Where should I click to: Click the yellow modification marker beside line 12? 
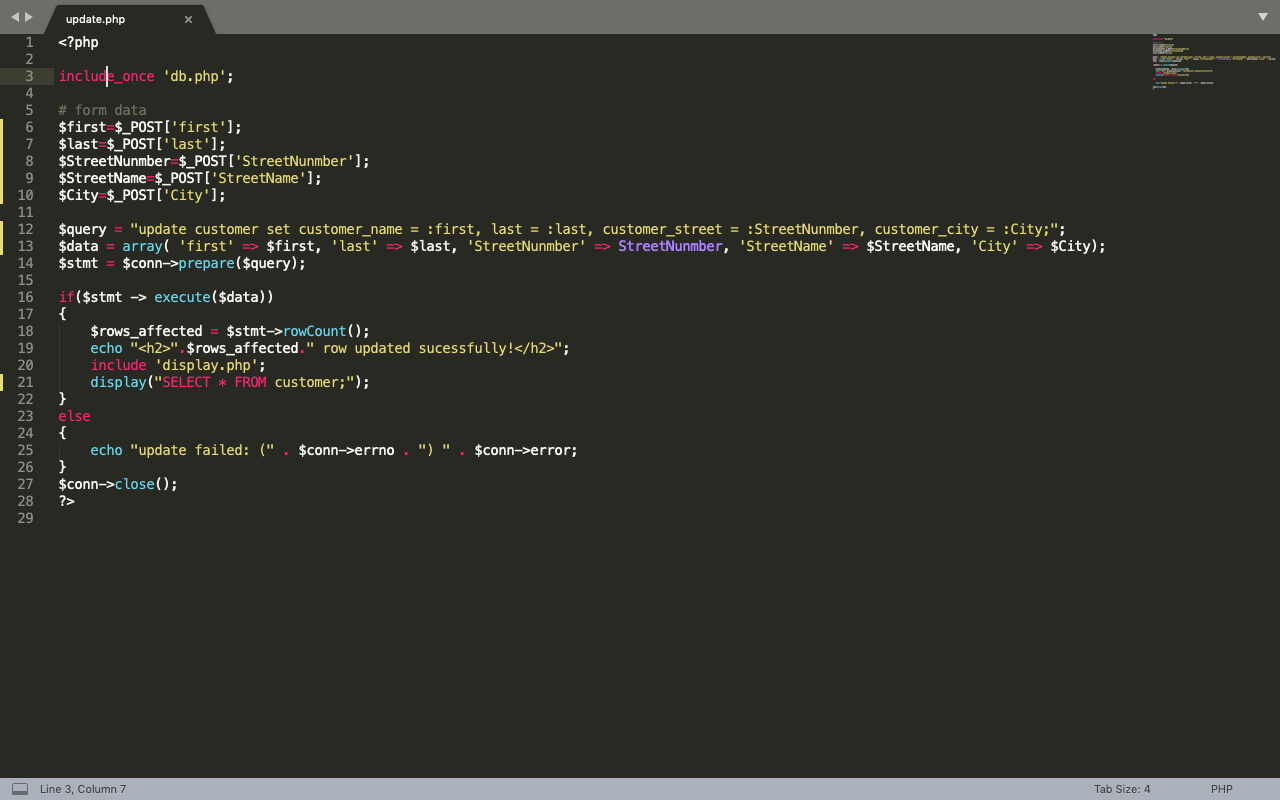[2, 229]
